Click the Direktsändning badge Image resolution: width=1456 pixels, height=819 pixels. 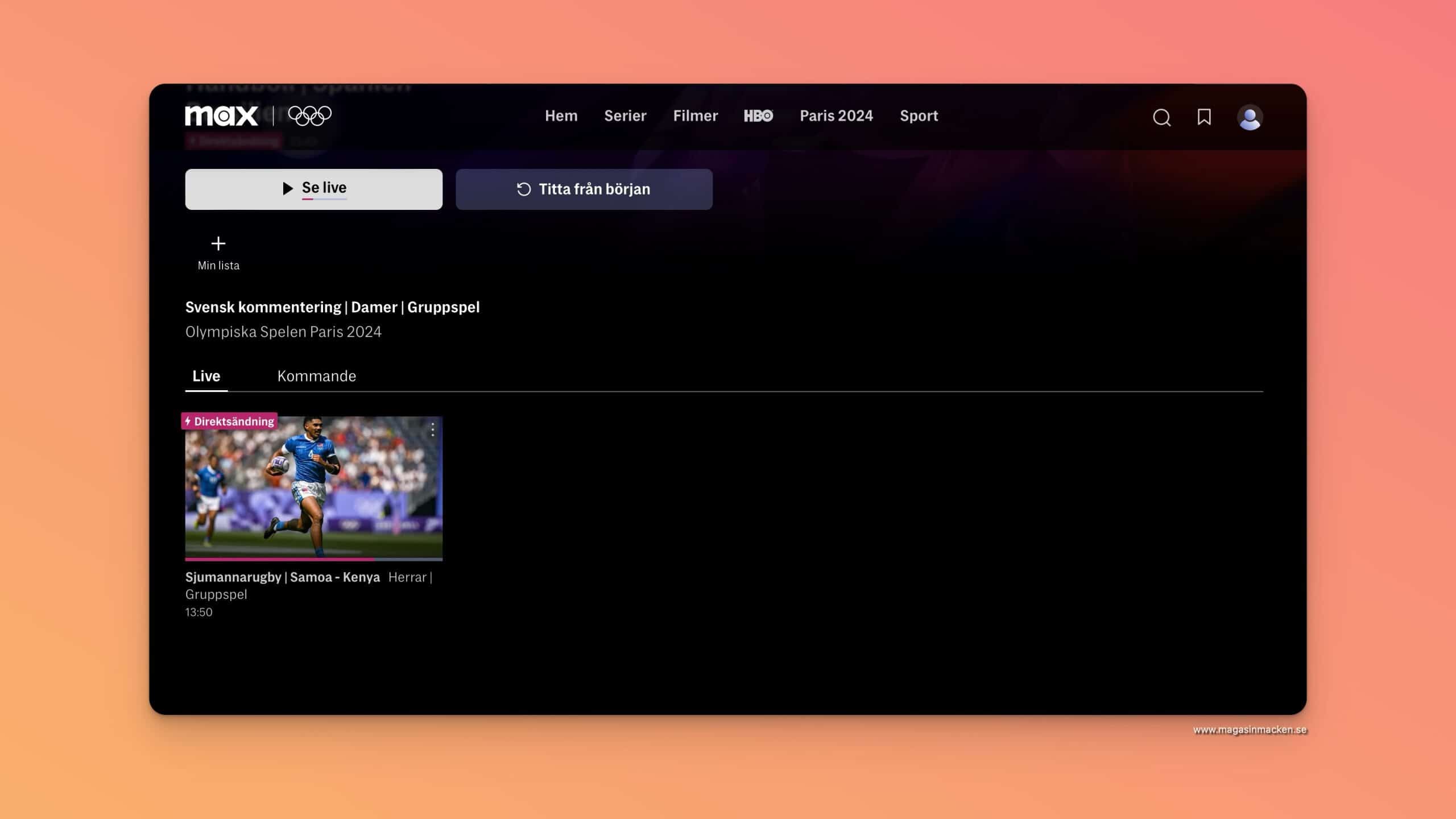point(229,421)
